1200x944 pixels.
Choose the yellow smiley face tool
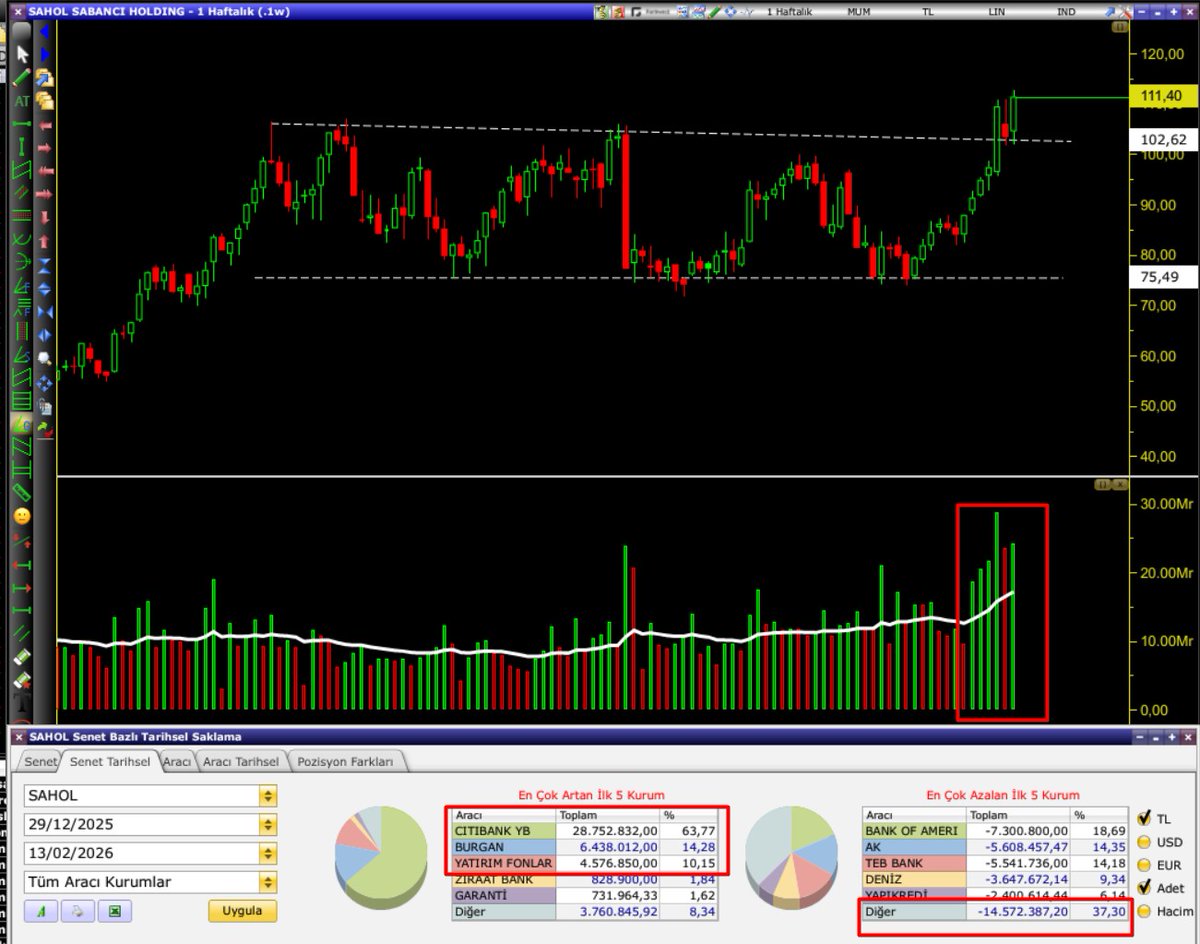point(21,516)
